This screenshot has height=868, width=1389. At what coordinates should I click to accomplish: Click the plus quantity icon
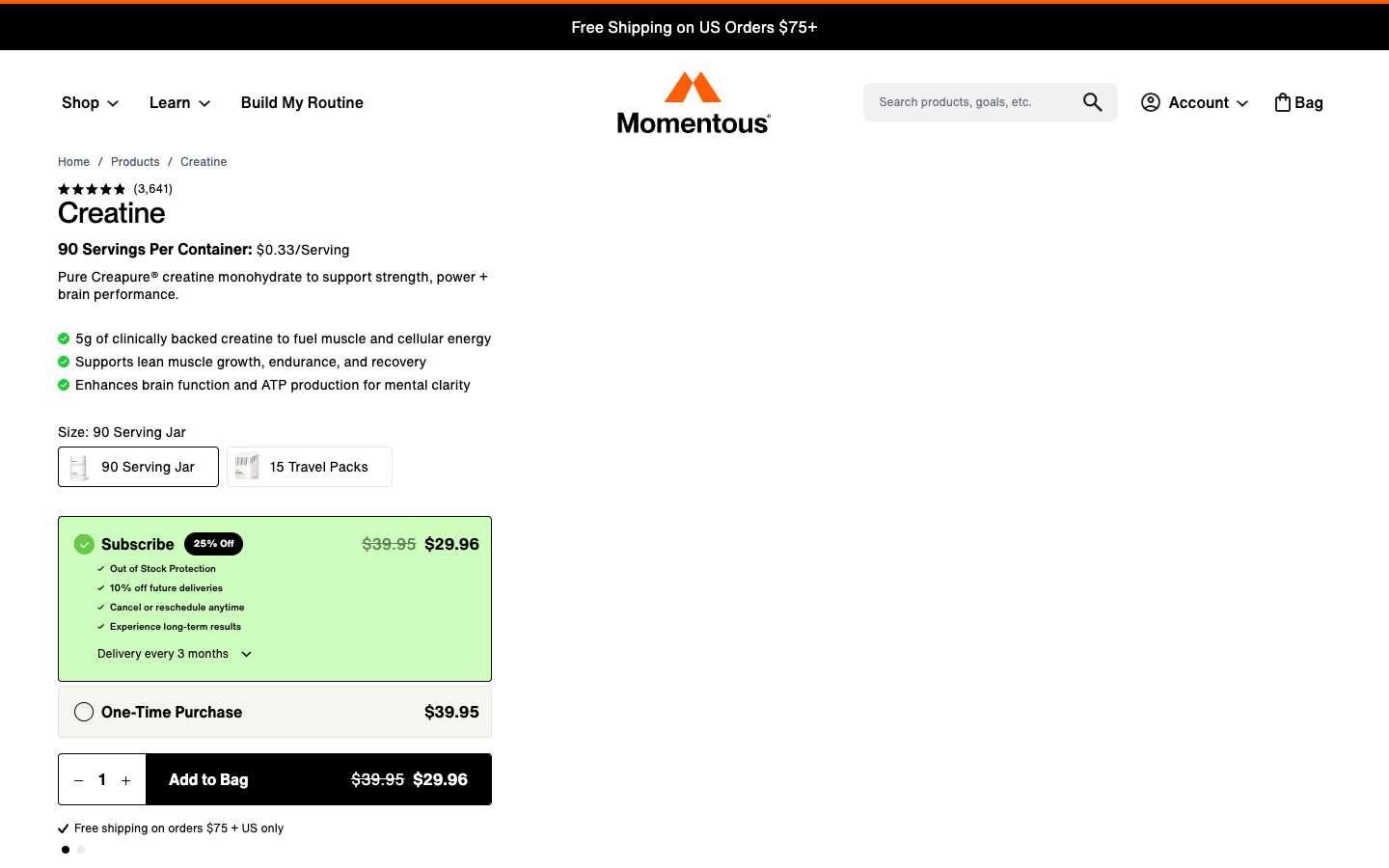(125, 780)
